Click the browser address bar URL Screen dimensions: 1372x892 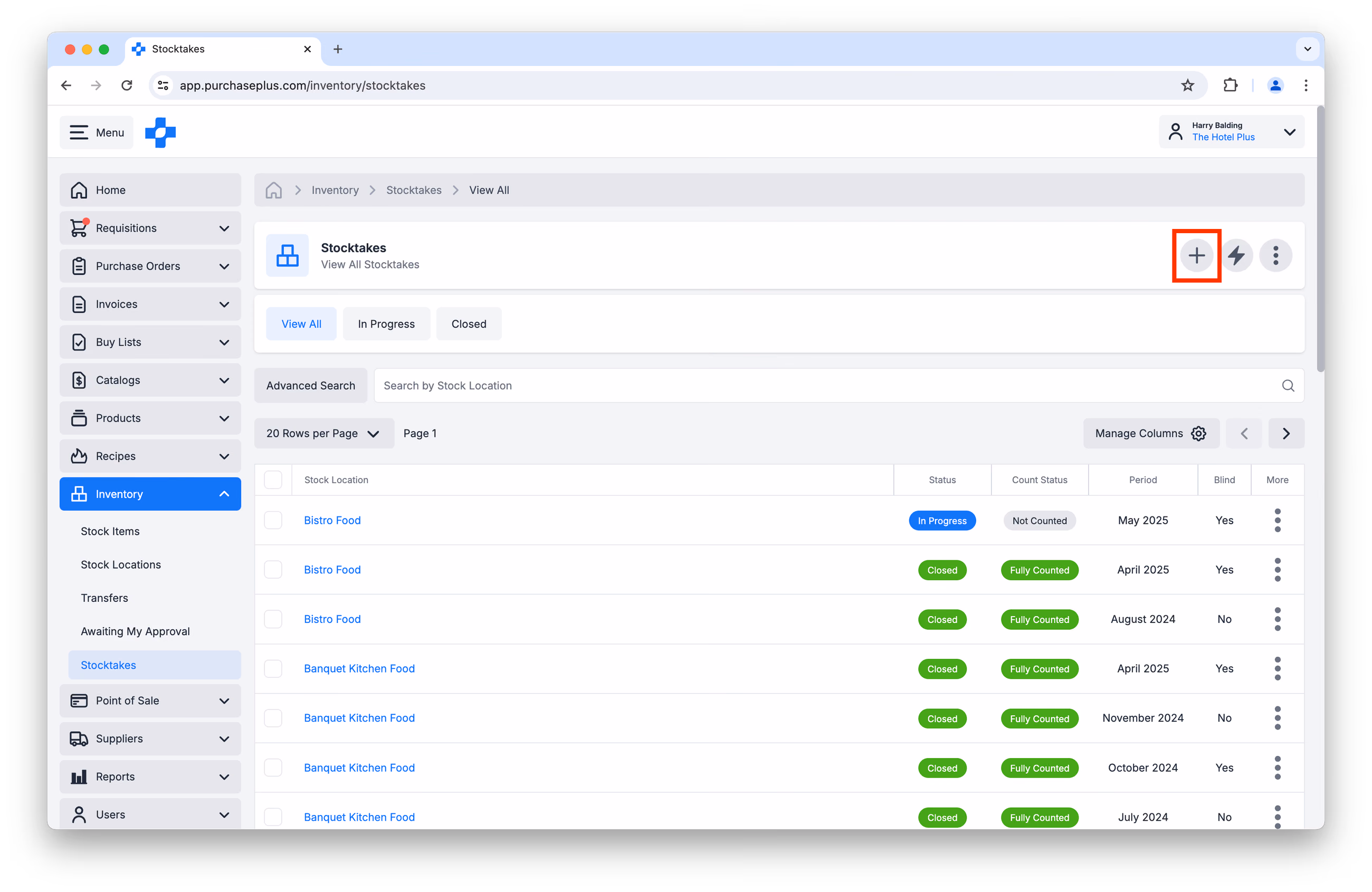(x=302, y=85)
